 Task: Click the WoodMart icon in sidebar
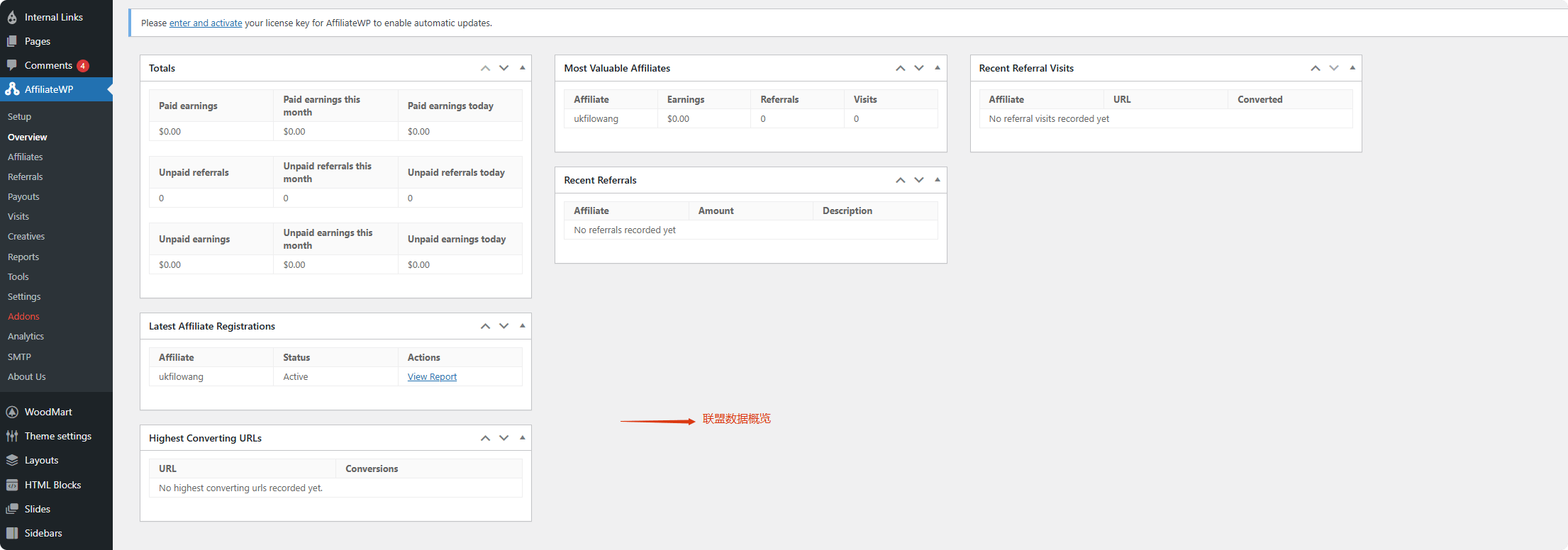pos(12,412)
